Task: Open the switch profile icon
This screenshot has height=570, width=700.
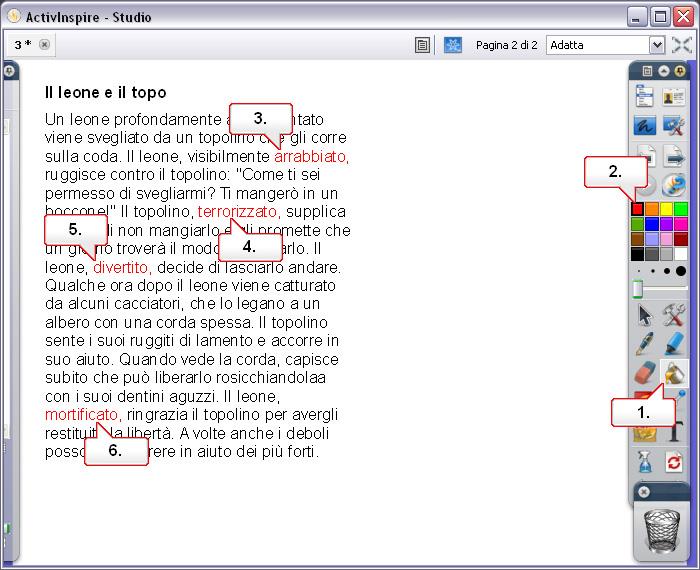Action: click(674, 96)
